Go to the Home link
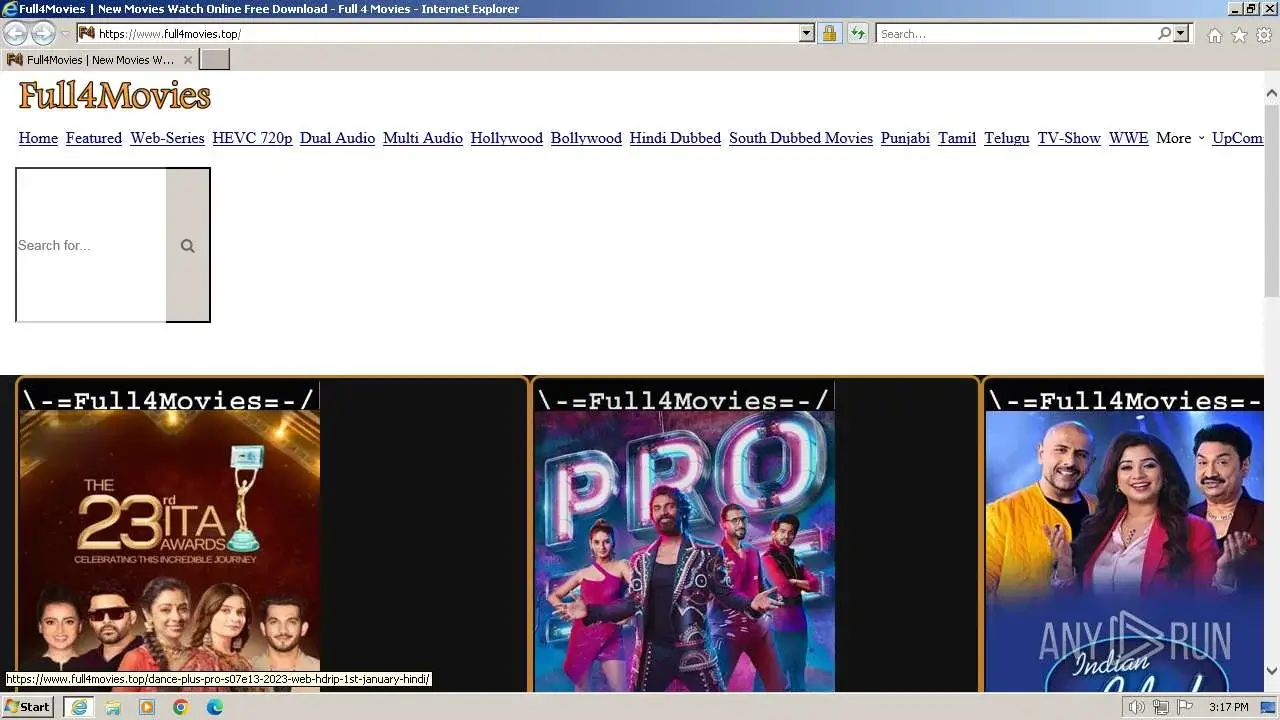The height and width of the screenshot is (720, 1280). (38, 138)
